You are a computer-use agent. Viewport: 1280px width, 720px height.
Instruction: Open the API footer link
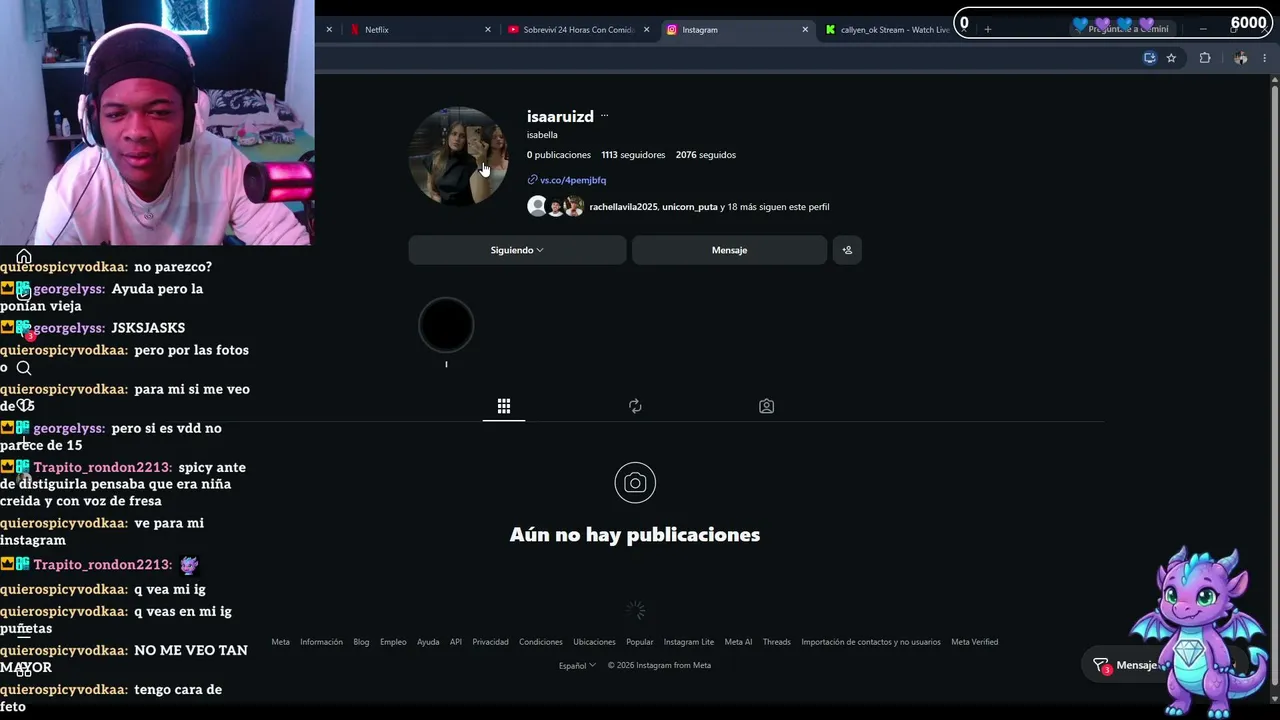coord(456,642)
